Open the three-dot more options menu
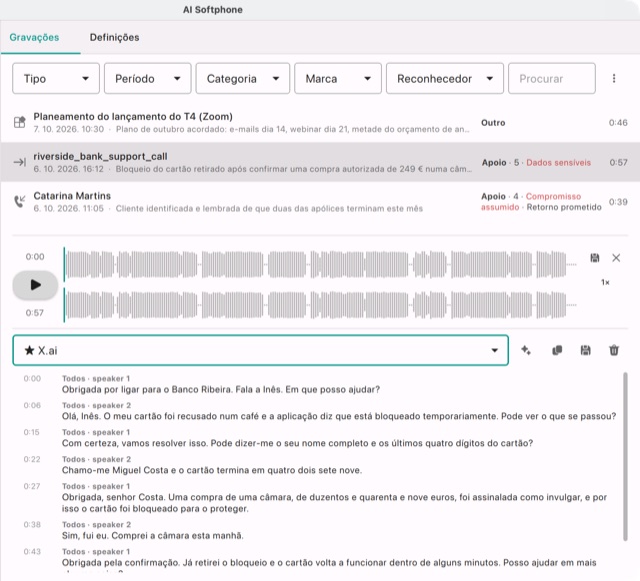The height and width of the screenshot is (581, 640). 614,78
